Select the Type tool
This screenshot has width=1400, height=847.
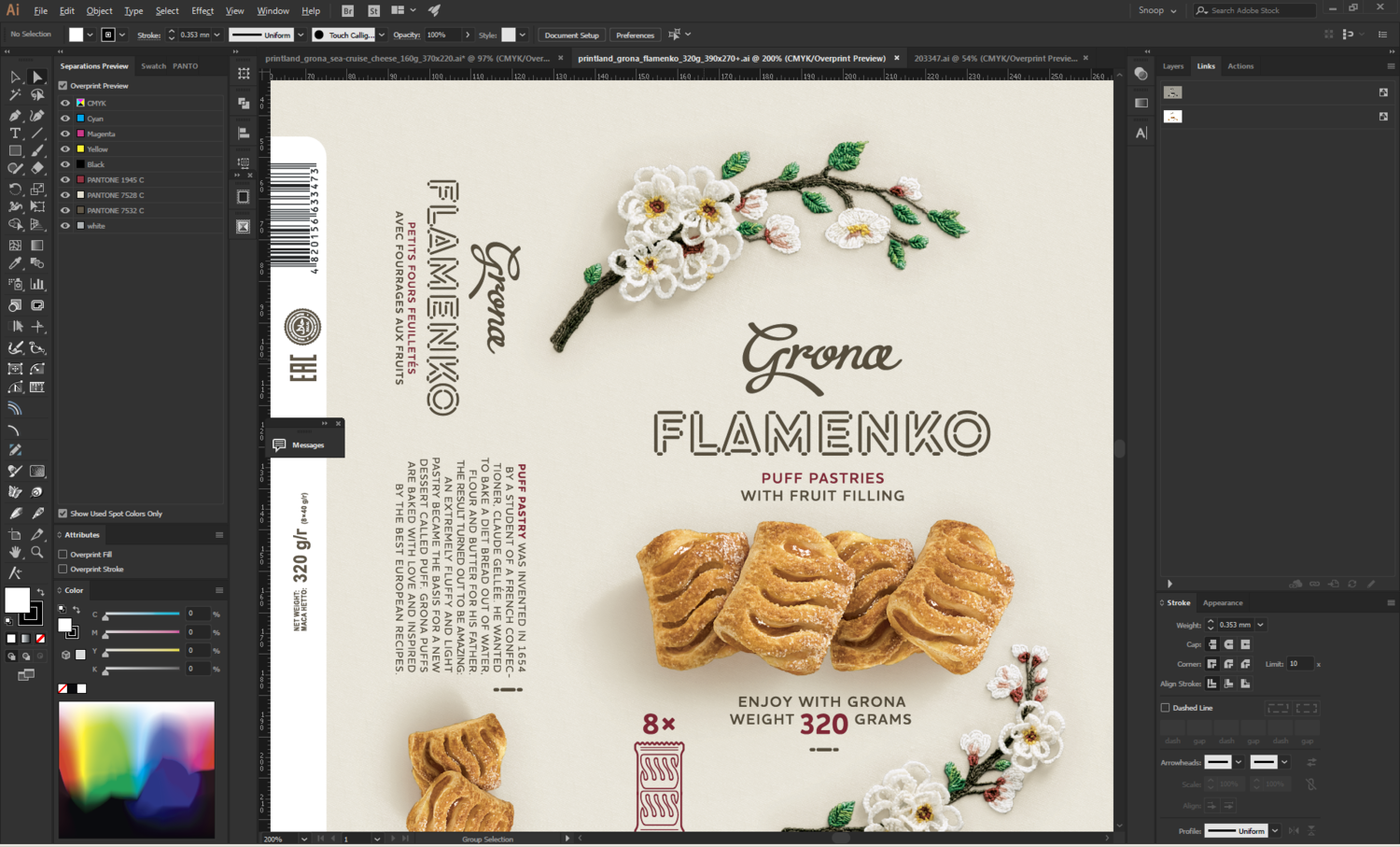[15, 134]
